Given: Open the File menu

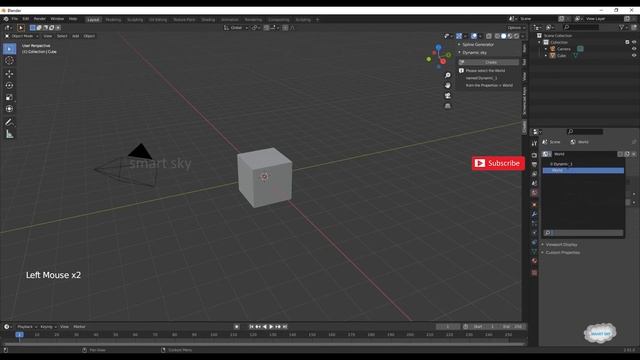Looking at the screenshot, I should click(15, 19).
